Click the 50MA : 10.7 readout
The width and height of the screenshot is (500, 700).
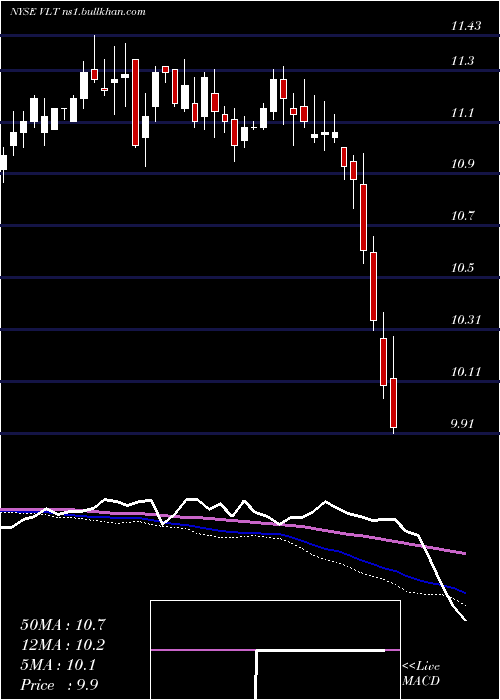click(63, 625)
